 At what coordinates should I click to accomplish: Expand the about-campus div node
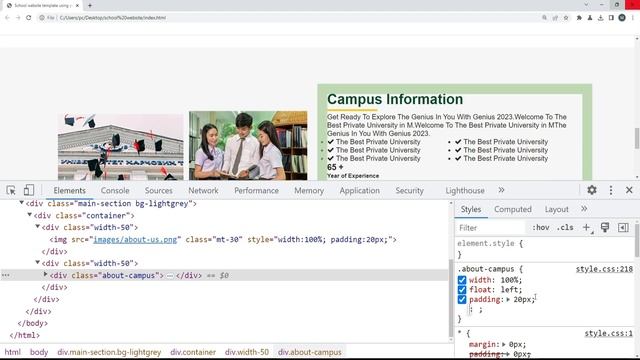click(x=45, y=275)
